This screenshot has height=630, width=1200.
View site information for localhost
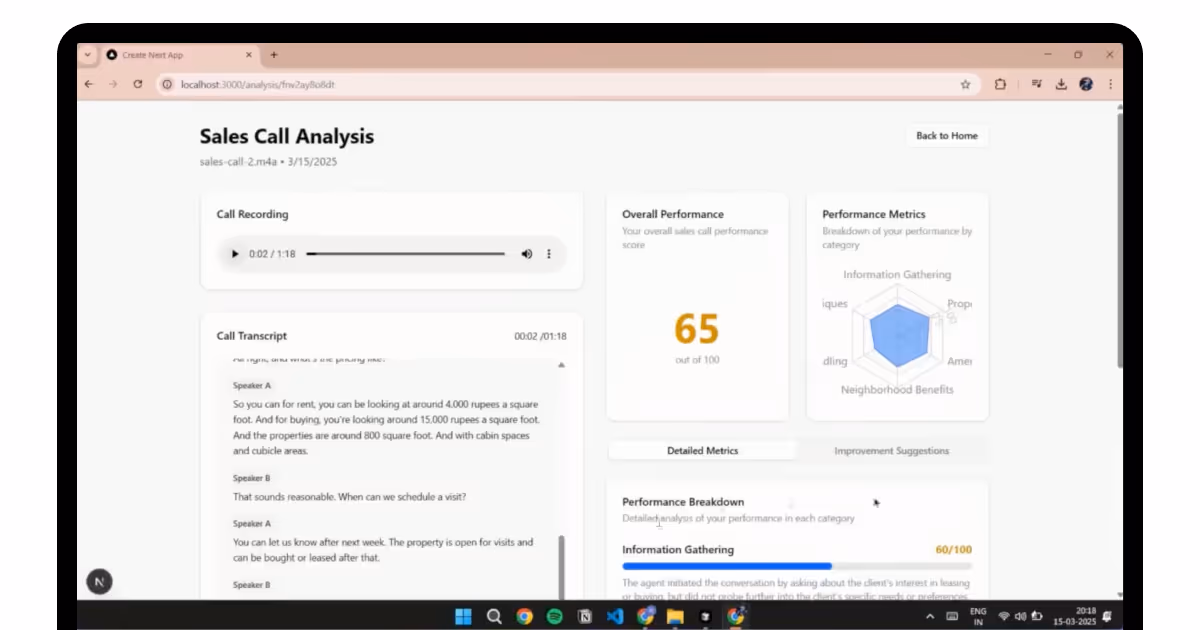coord(167,85)
